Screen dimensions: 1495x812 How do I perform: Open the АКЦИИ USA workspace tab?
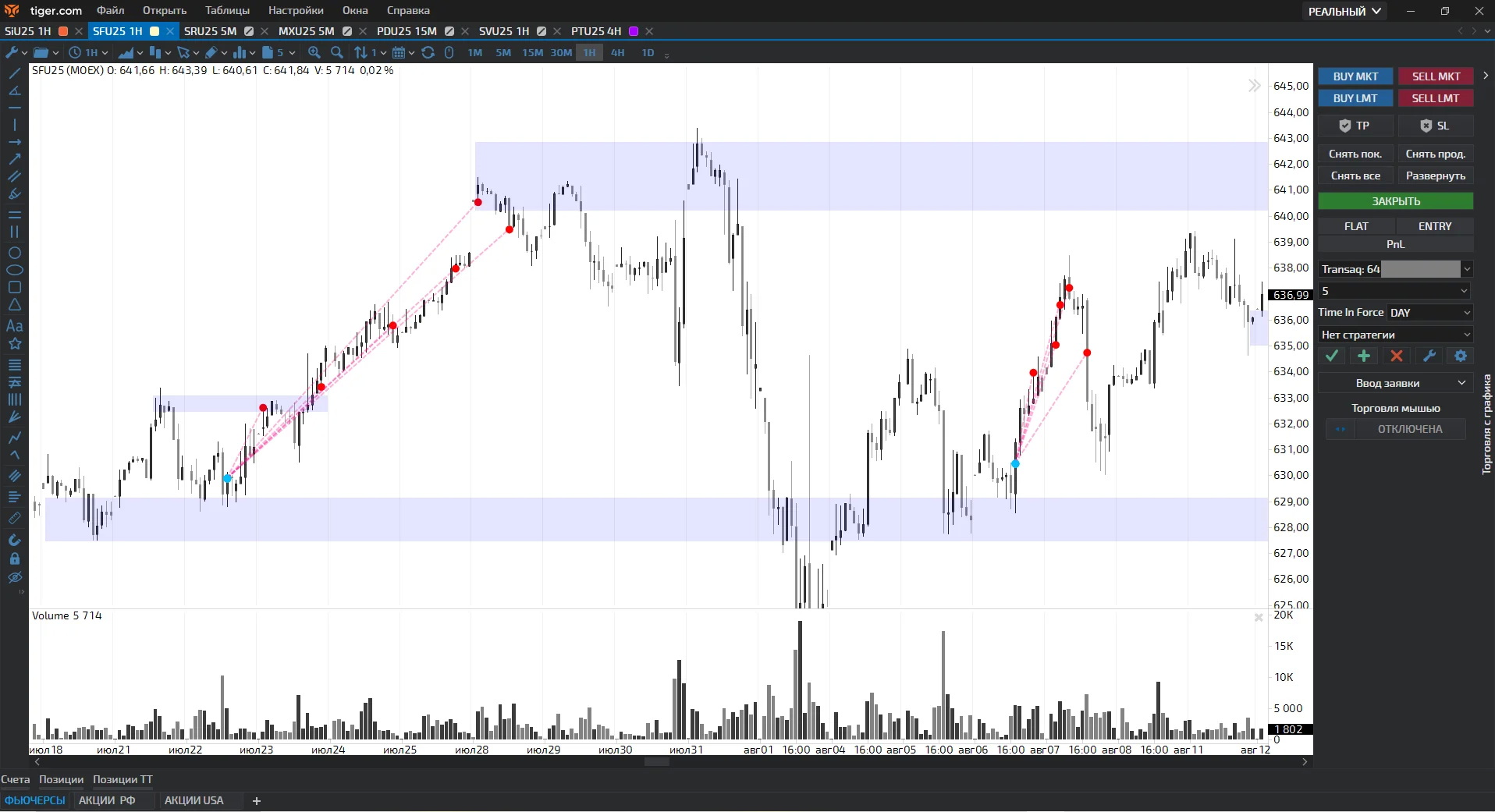(x=194, y=800)
